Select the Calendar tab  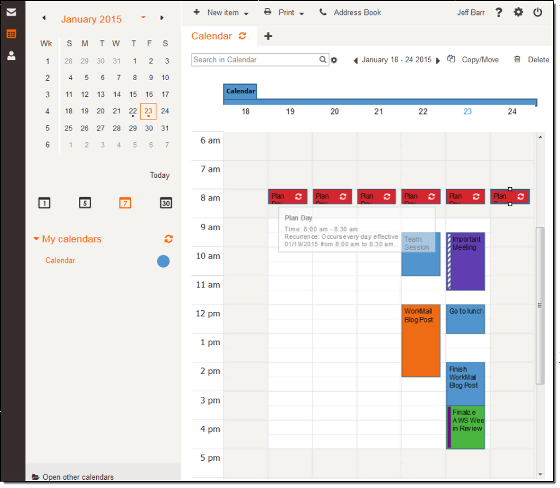(x=212, y=36)
